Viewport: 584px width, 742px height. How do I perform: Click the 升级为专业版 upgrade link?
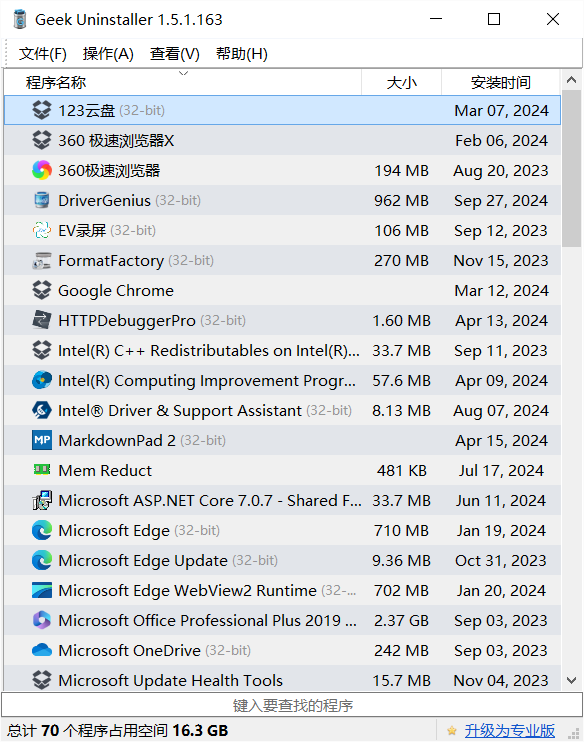509,731
